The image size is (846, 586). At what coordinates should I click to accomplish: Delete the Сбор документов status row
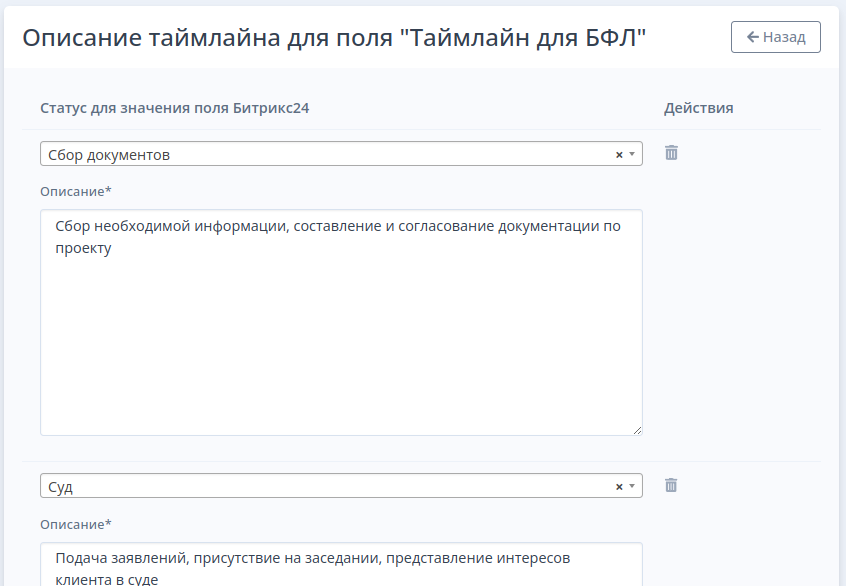[671, 153]
